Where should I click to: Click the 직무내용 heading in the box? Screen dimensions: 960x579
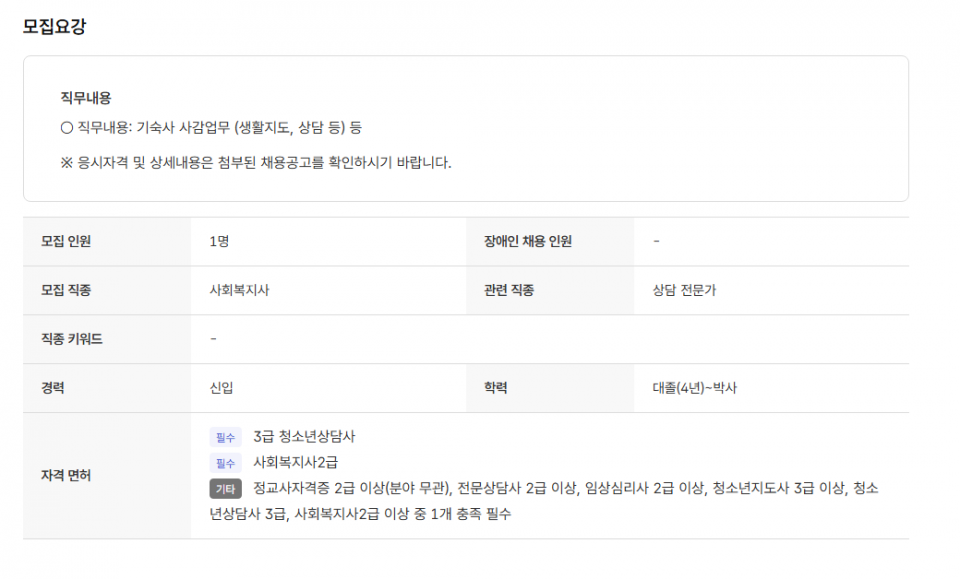pos(86,98)
